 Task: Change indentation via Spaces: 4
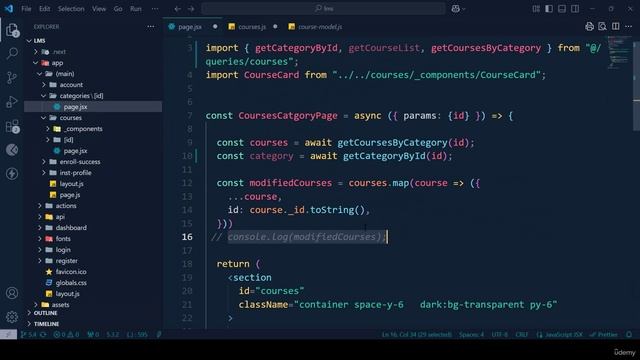click(x=471, y=335)
